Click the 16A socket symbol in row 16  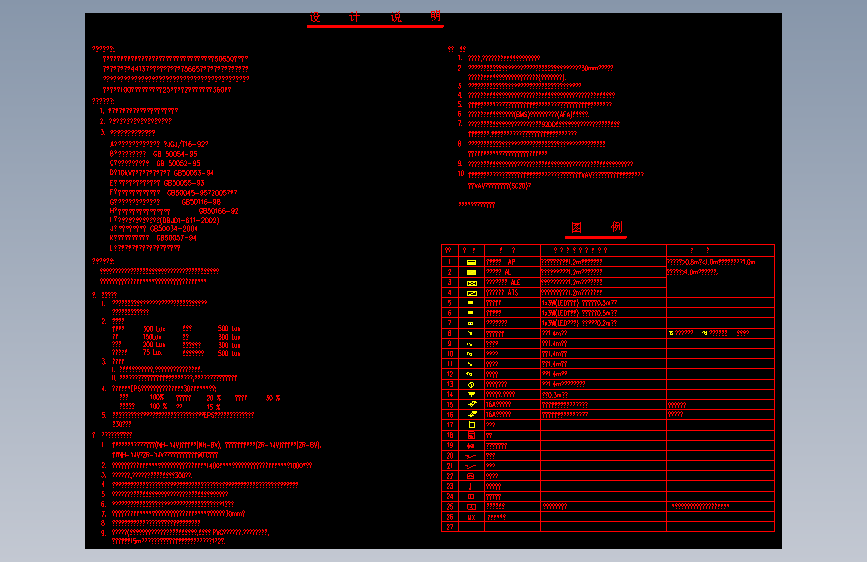(472, 414)
